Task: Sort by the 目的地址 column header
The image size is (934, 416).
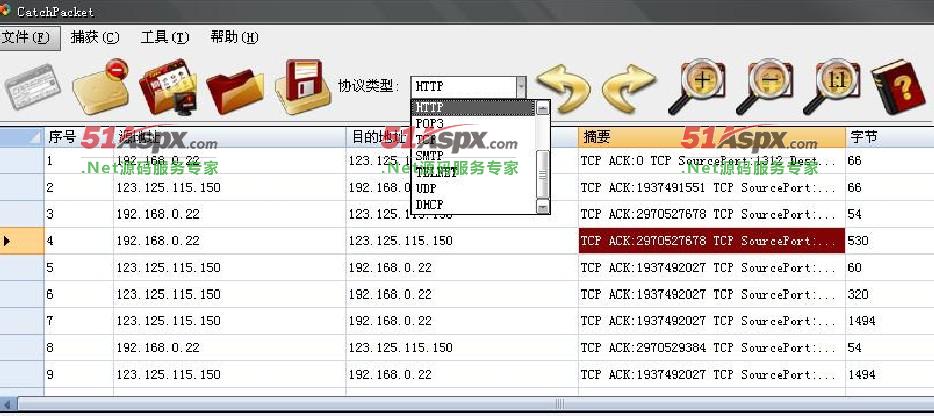Action: point(462,137)
